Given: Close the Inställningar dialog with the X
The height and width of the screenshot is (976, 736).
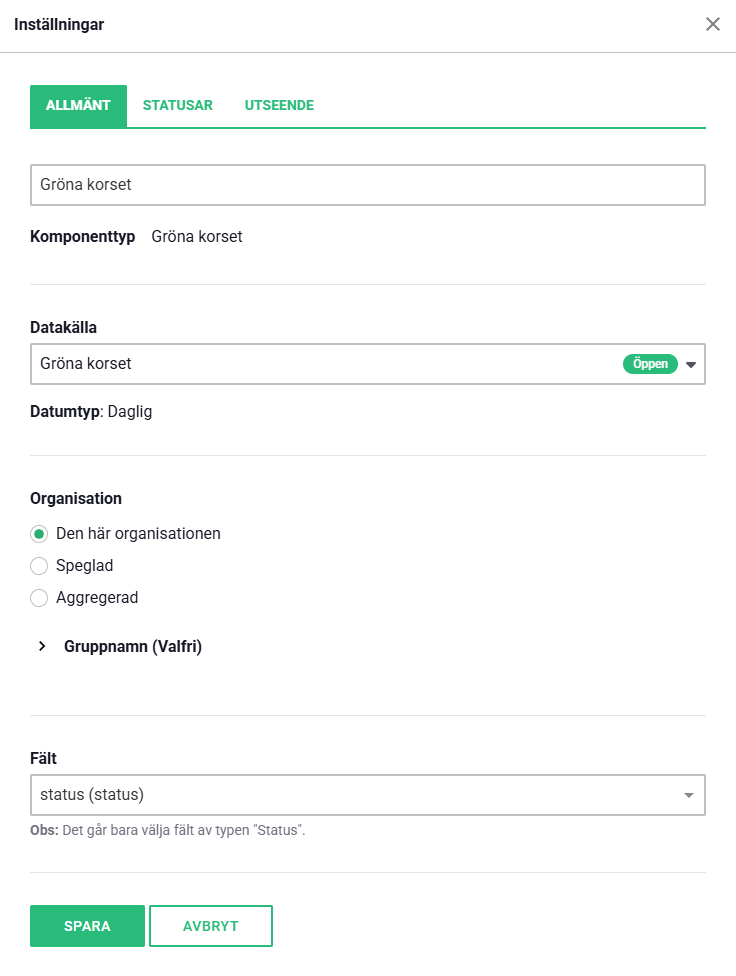Looking at the screenshot, I should (x=713, y=24).
